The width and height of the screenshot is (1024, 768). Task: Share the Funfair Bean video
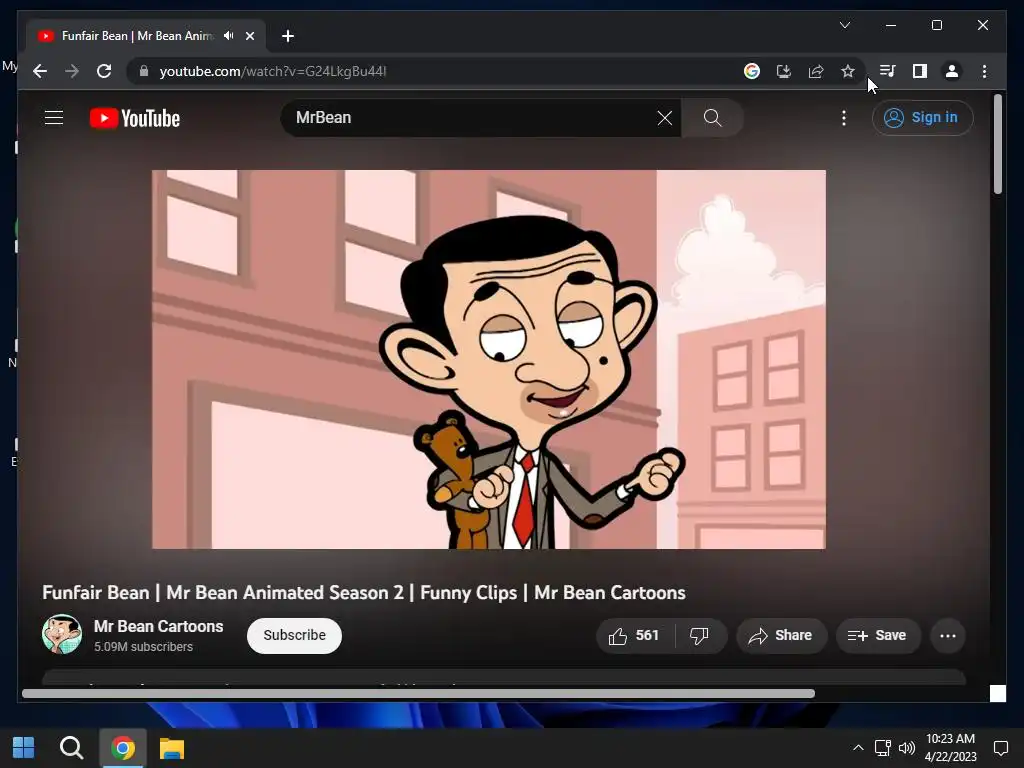click(x=782, y=635)
